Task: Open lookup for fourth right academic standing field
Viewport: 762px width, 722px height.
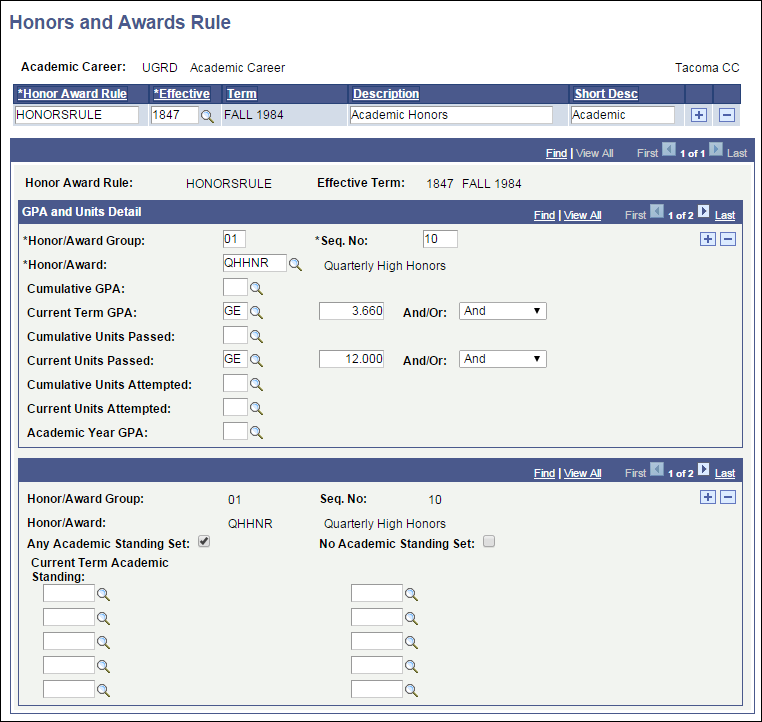Action: tap(411, 666)
